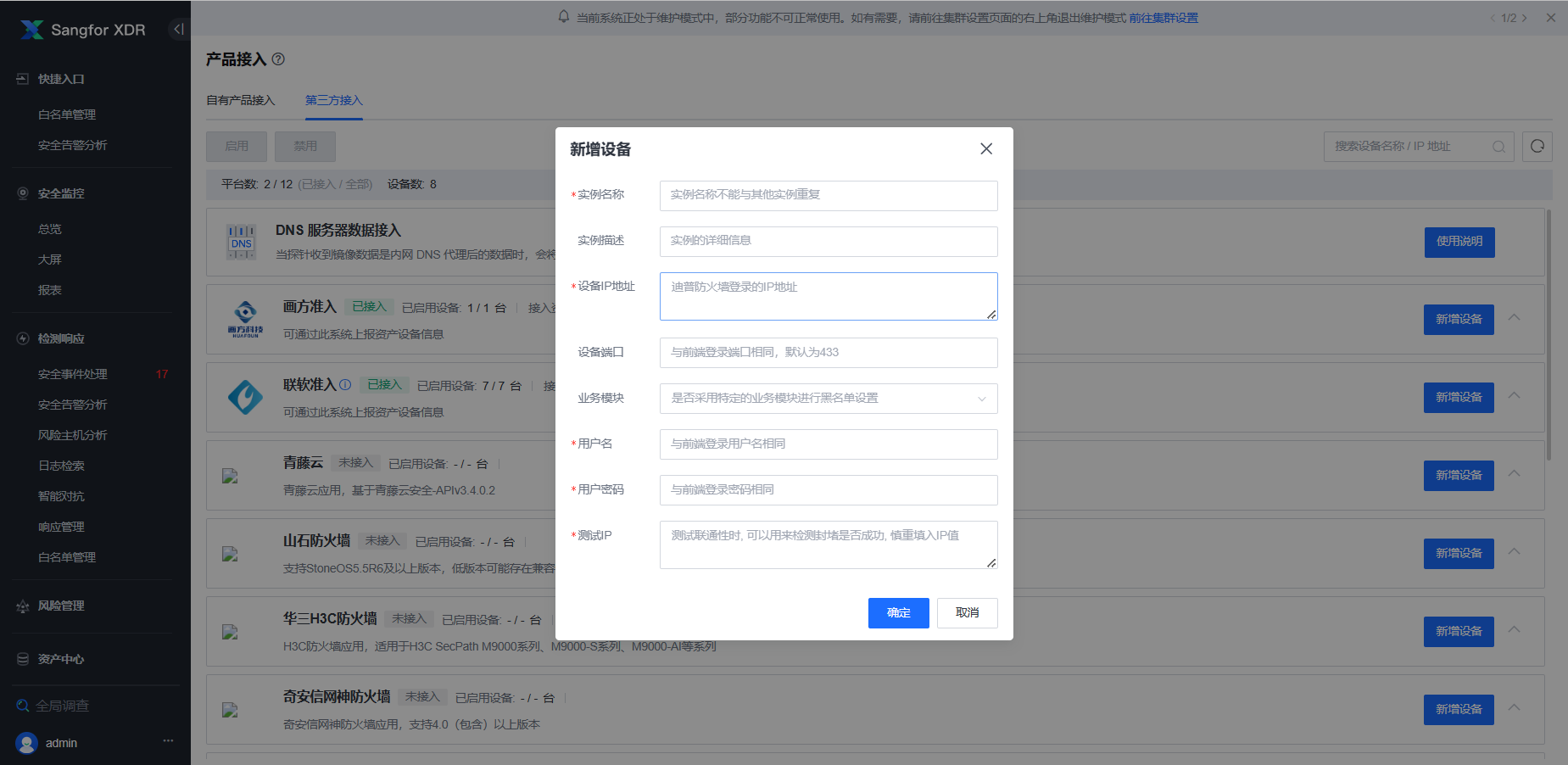Collapse the 奇安信网神防火墙 row chevron

(x=1515, y=707)
